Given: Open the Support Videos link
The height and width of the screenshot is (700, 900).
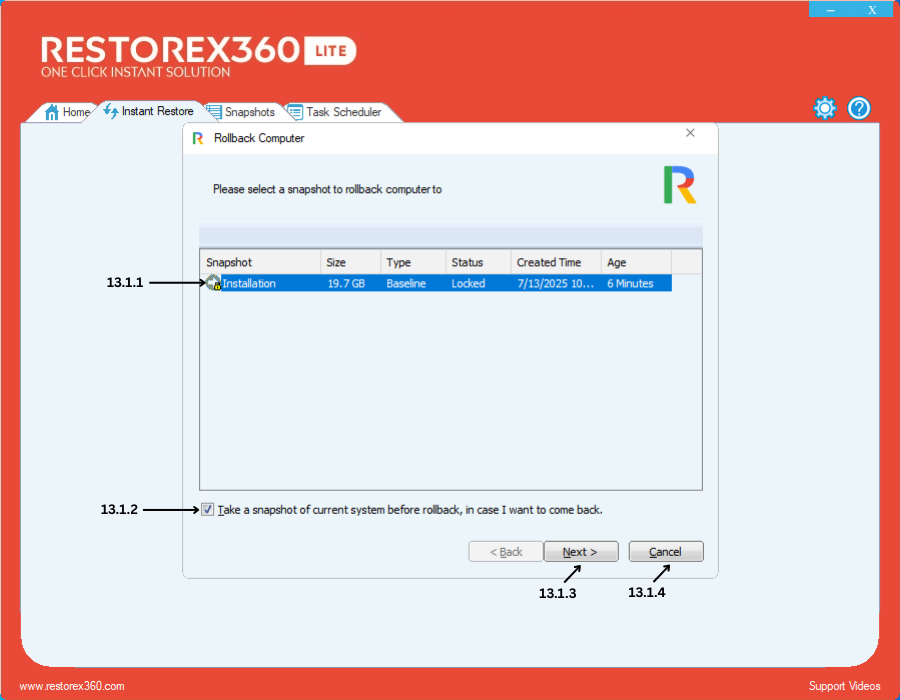Looking at the screenshot, I should (844, 686).
